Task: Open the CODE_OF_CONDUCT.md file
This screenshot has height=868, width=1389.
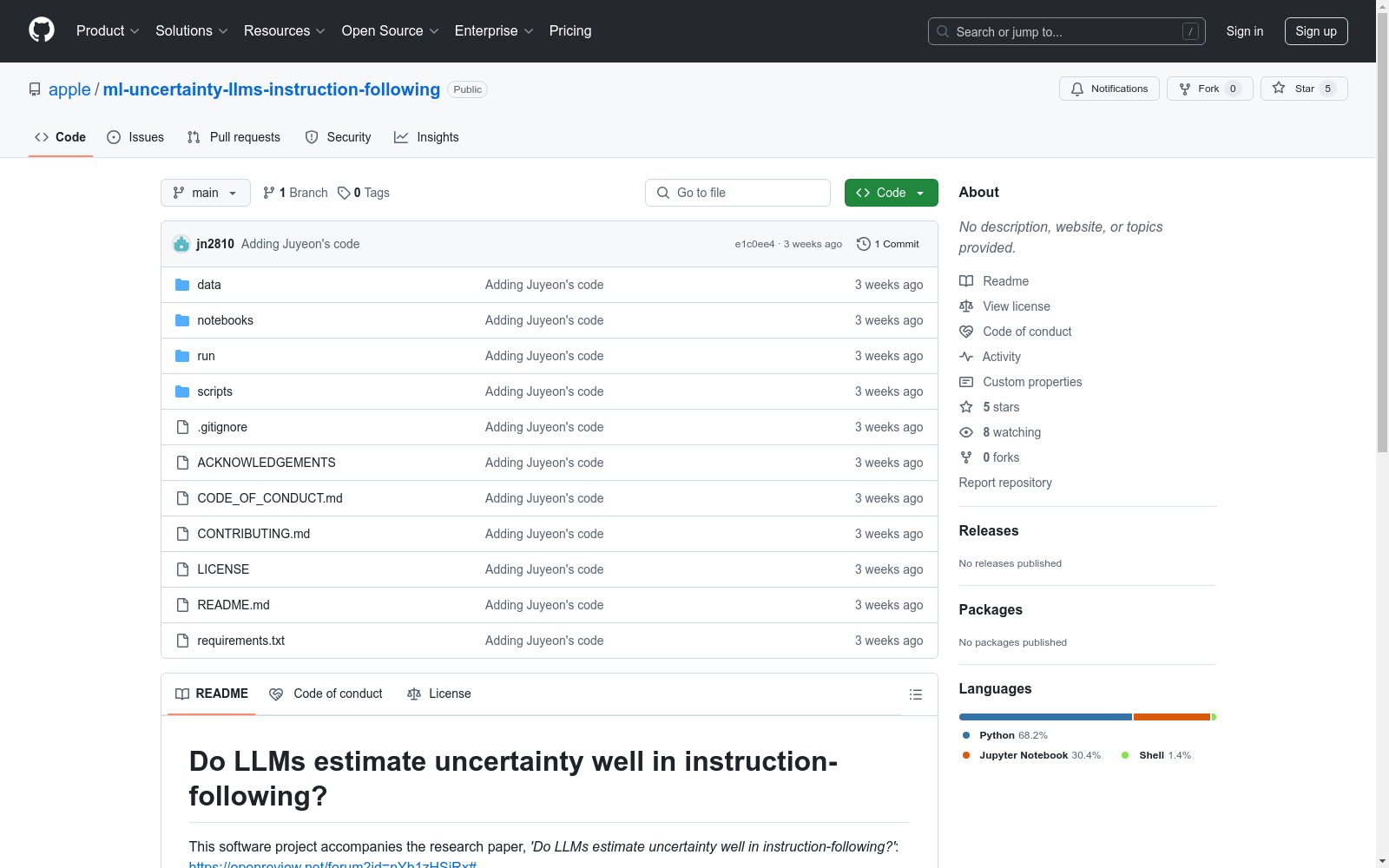Action: click(x=270, y=498)
